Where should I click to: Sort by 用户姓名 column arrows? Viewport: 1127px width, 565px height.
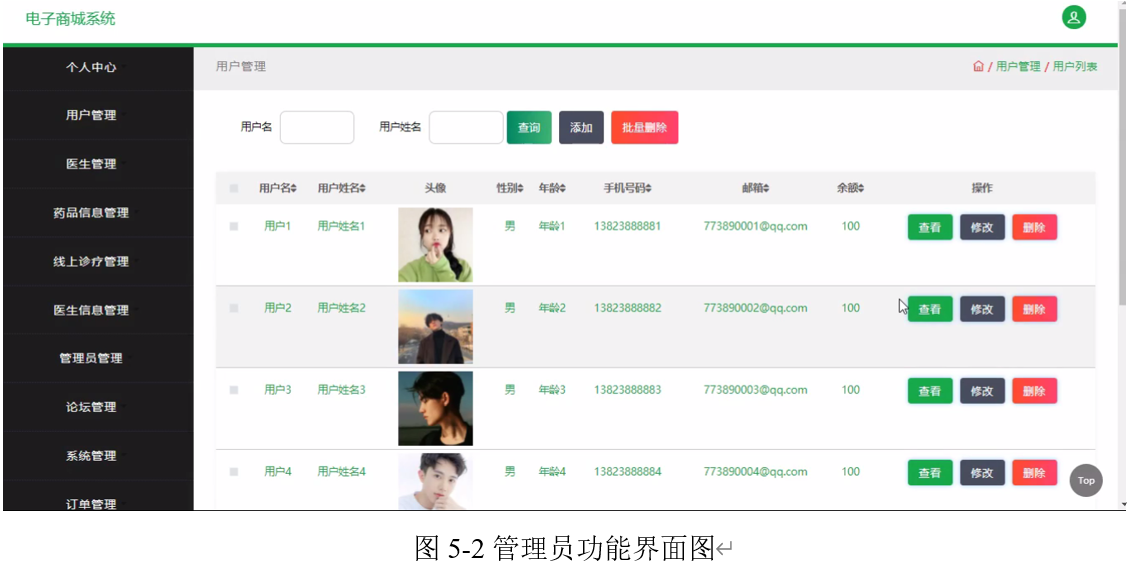coord(363,188)
